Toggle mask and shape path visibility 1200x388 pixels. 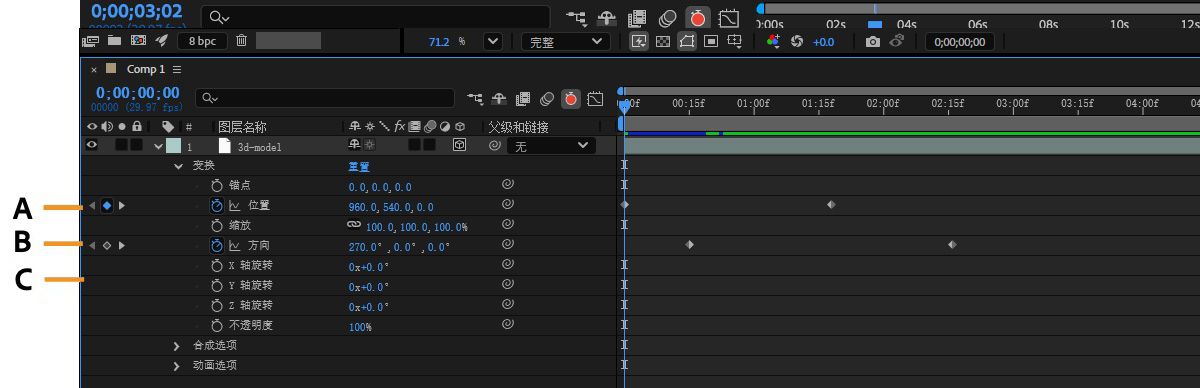[x=687, y=42]
